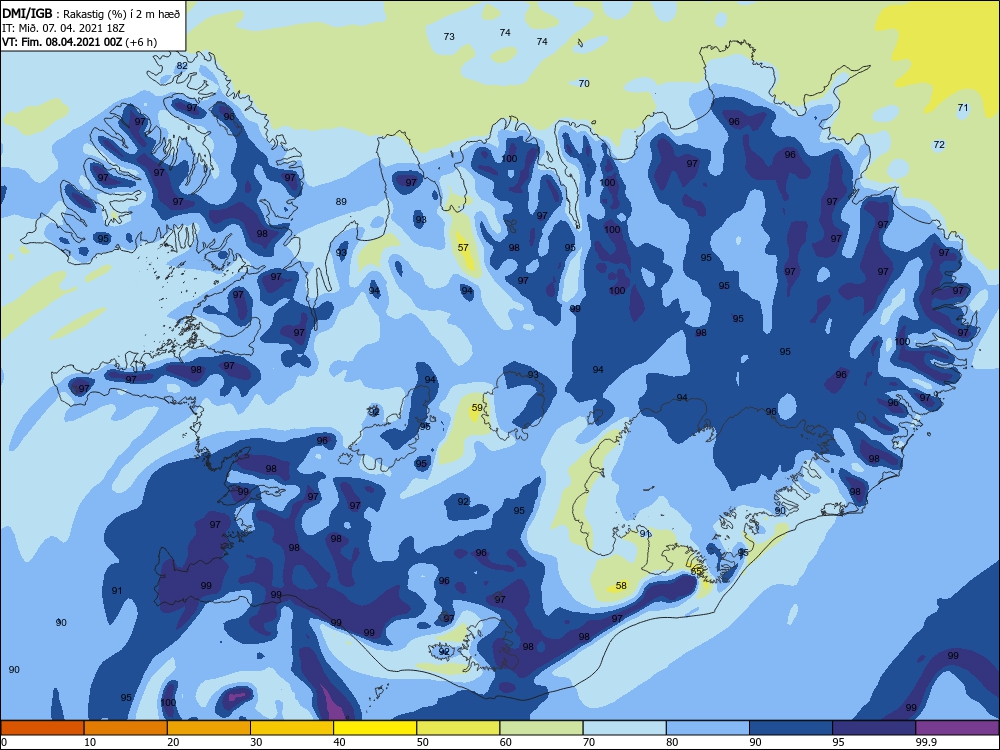Screen dimensions: 1000x750
Task: Click the humidity value '82' on the map
Action: [x=182, y=66]
